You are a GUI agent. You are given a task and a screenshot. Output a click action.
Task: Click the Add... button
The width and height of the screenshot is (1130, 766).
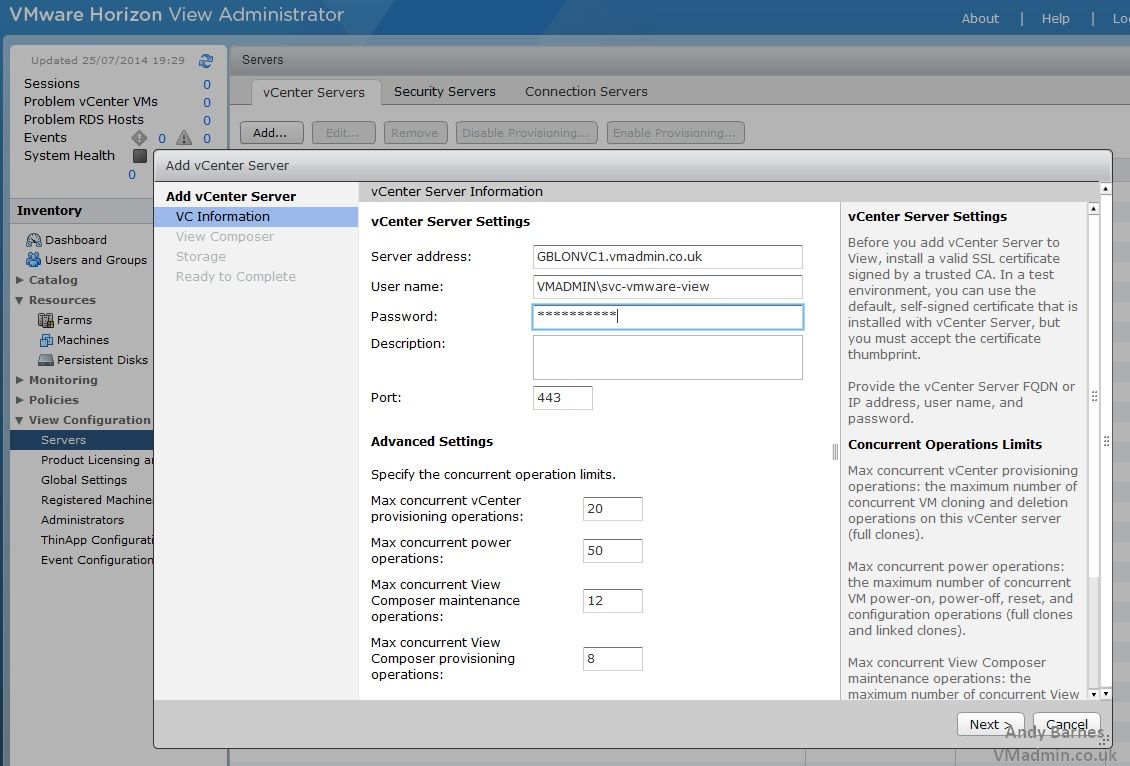tap(272, 133)
